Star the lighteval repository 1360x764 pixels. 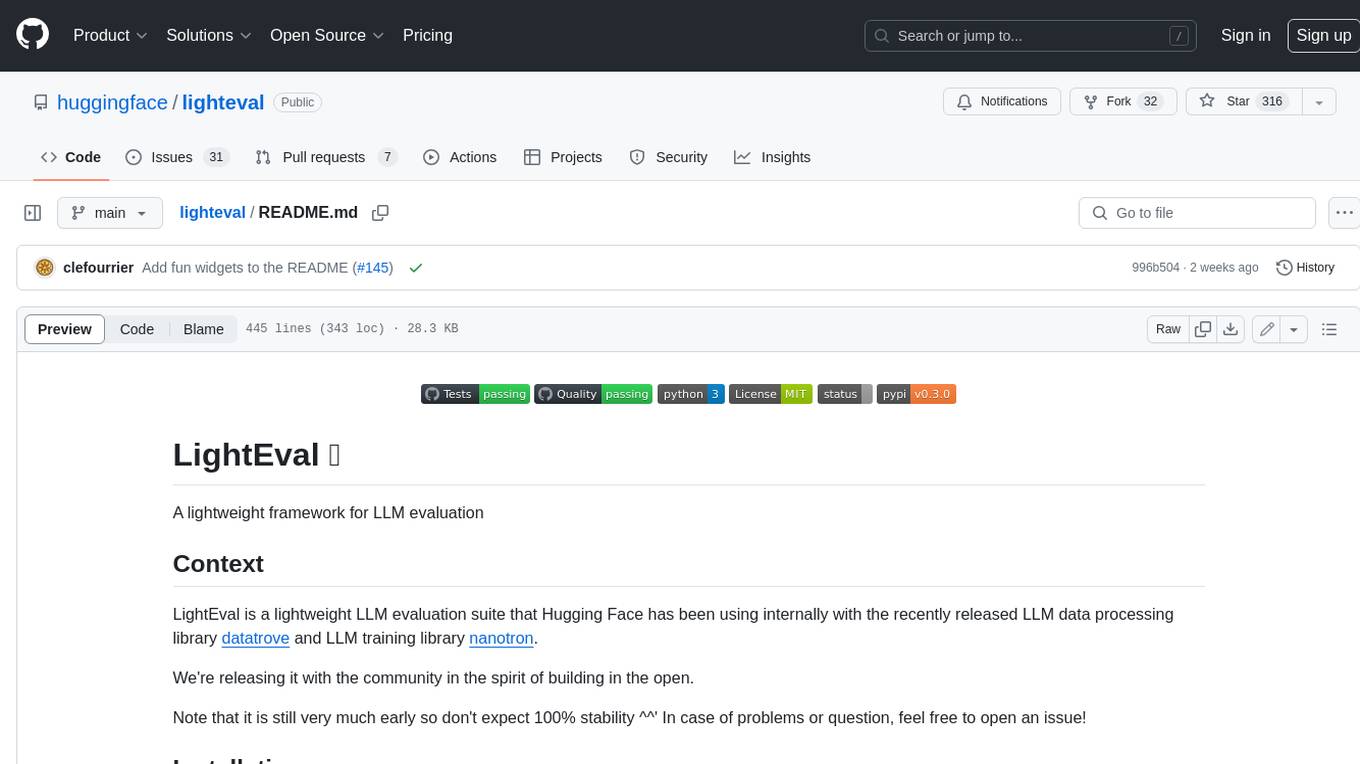pos(1243,101)
